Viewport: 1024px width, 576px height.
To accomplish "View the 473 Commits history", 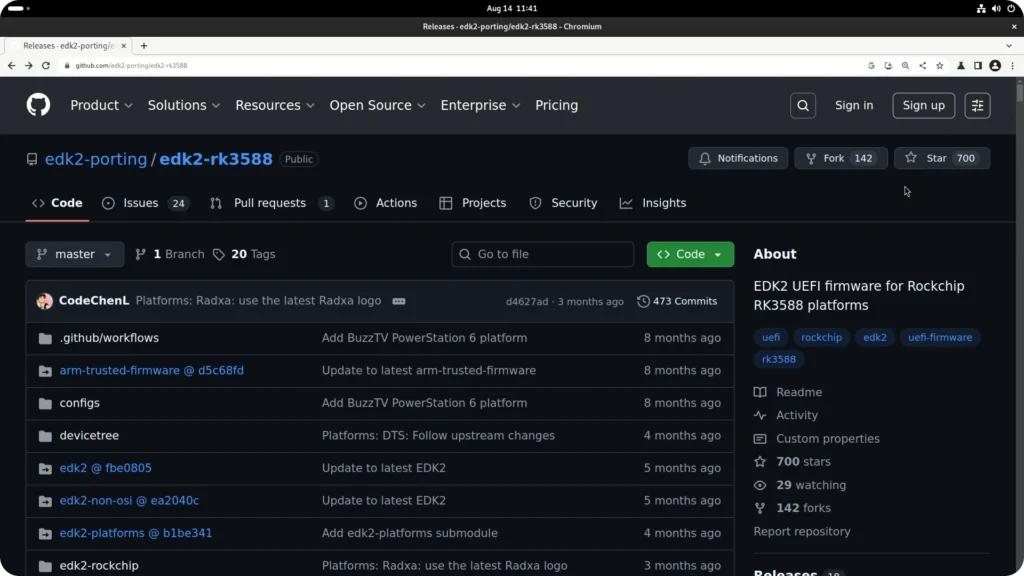I will click(x=677, y=301).
